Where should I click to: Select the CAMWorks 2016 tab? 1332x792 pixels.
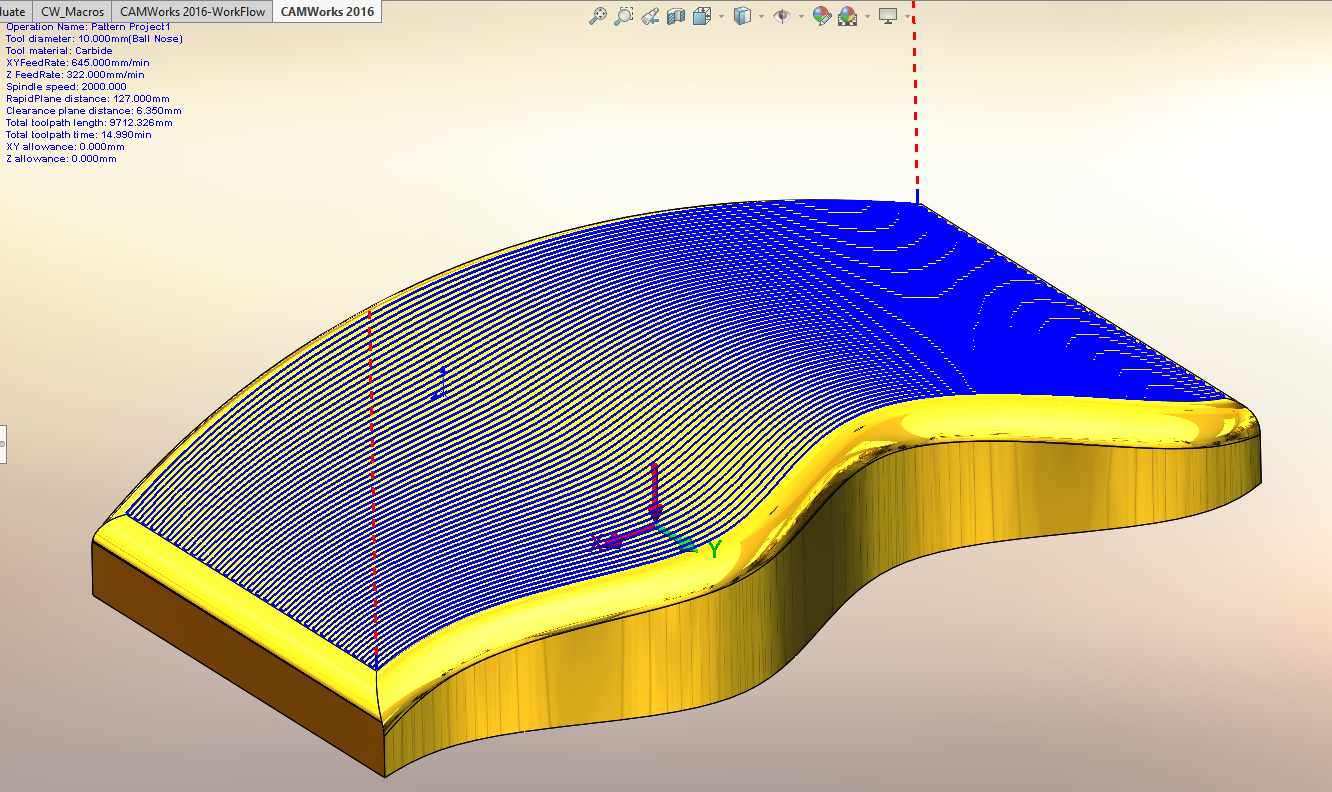click(327, 11)
